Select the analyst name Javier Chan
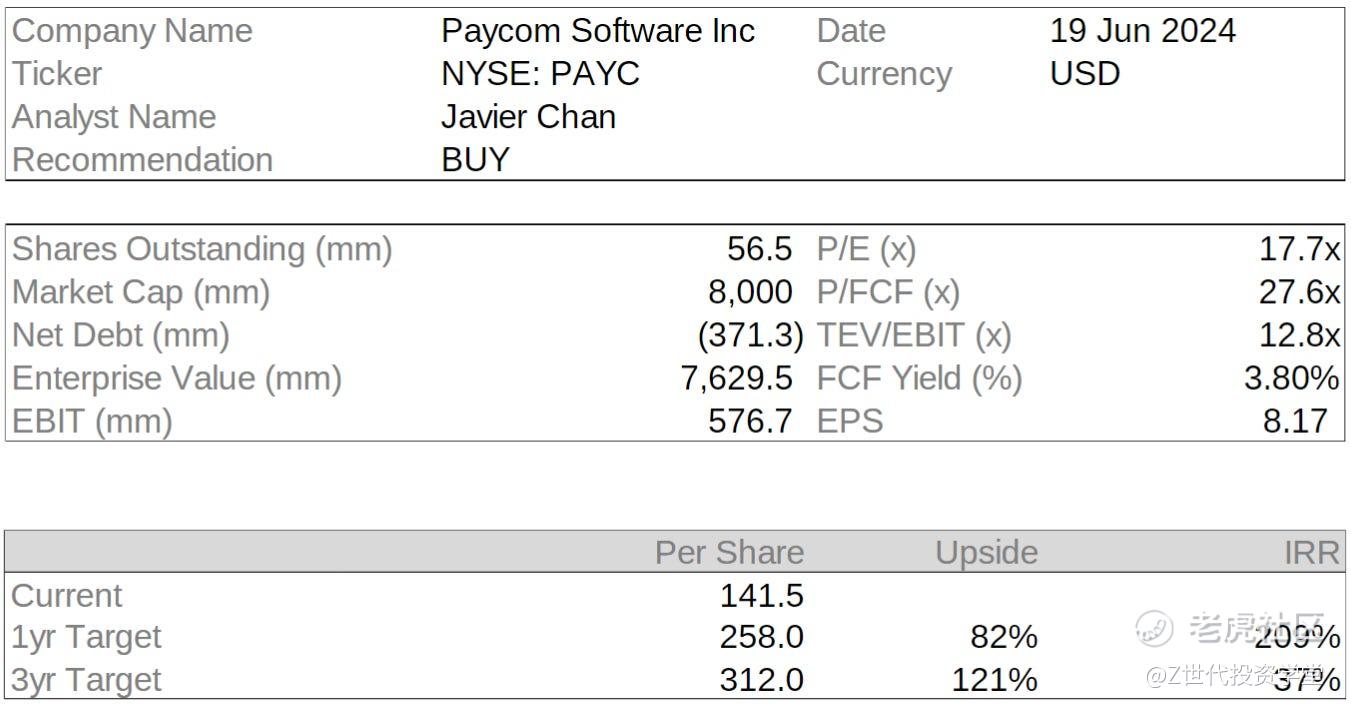The width and height of the screenshot is (1351, 706). [528, 117]
